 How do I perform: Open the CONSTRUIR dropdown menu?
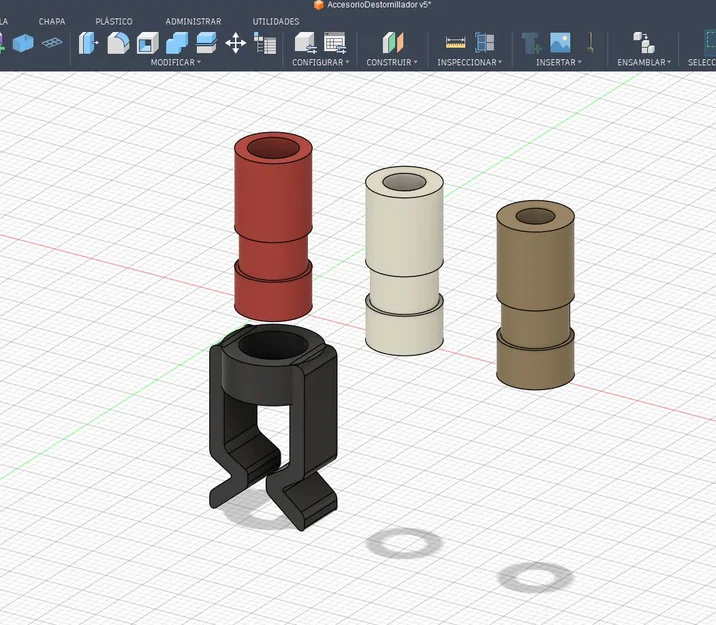[x=392, y=62]
